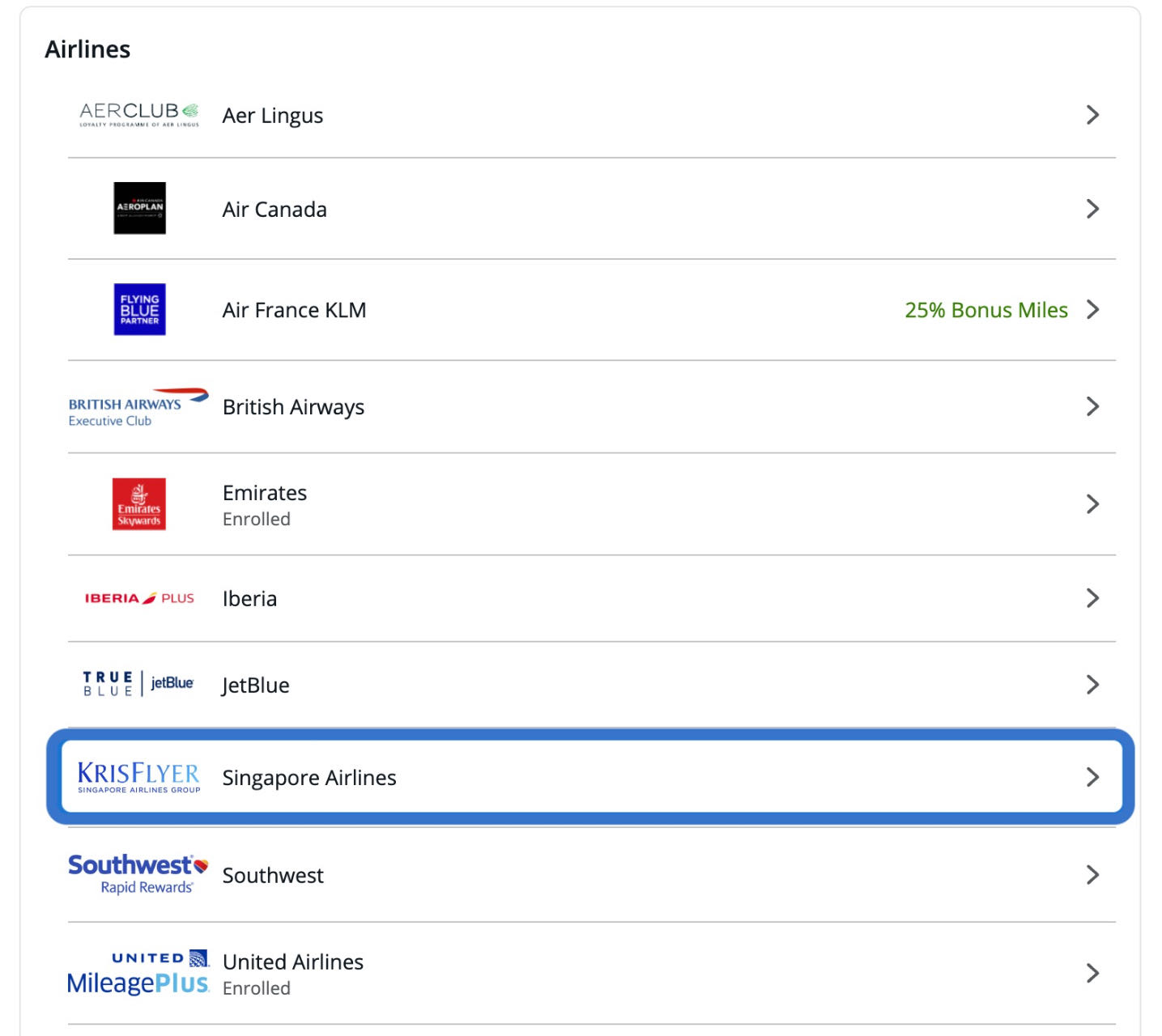Choose the British Airways name
Viewport: 1162px width, 1036px height.
point(293,407)
